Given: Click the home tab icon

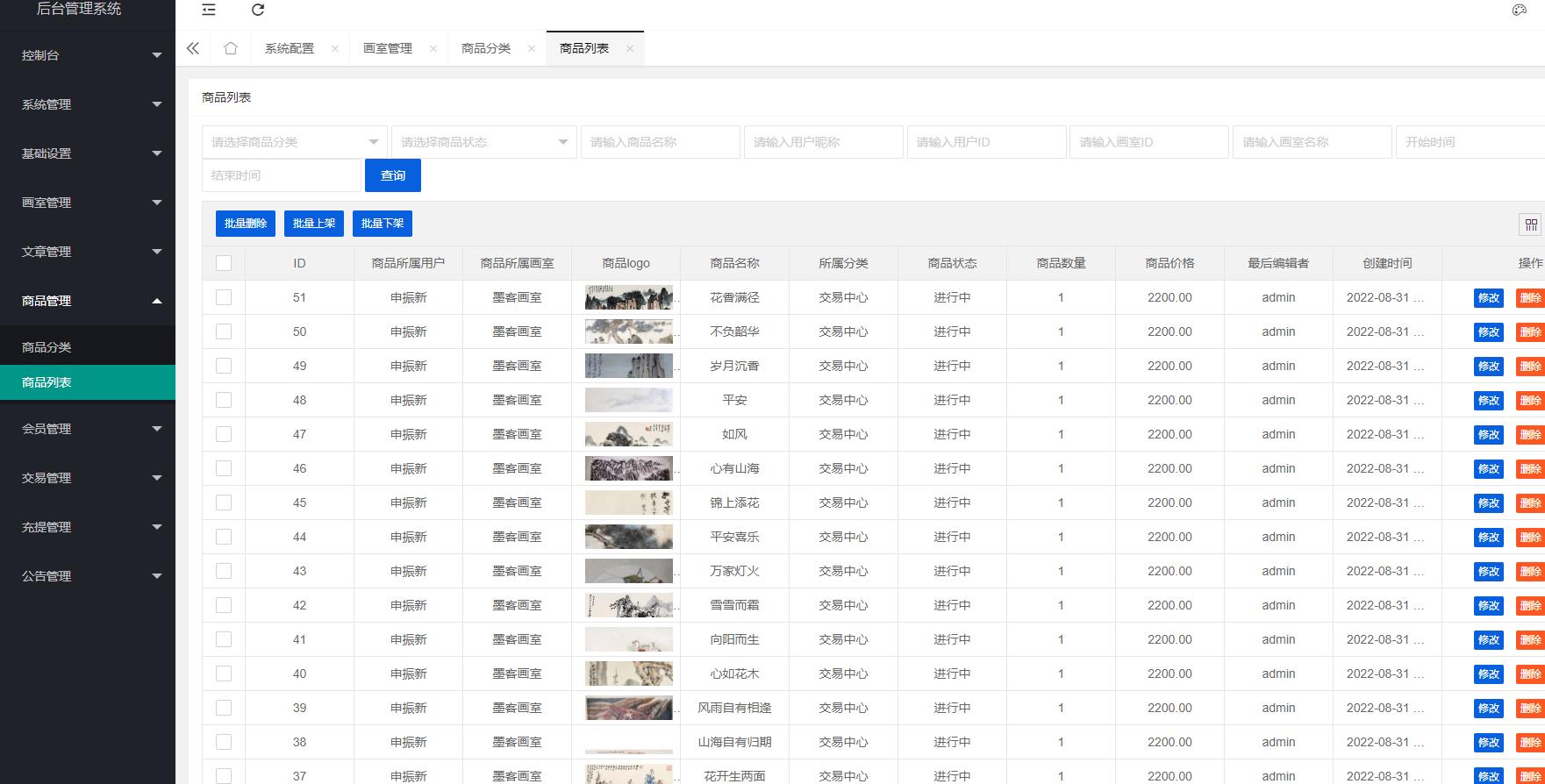Looking at the screenshot, I should pyautogui.click(x=231, y=48).
